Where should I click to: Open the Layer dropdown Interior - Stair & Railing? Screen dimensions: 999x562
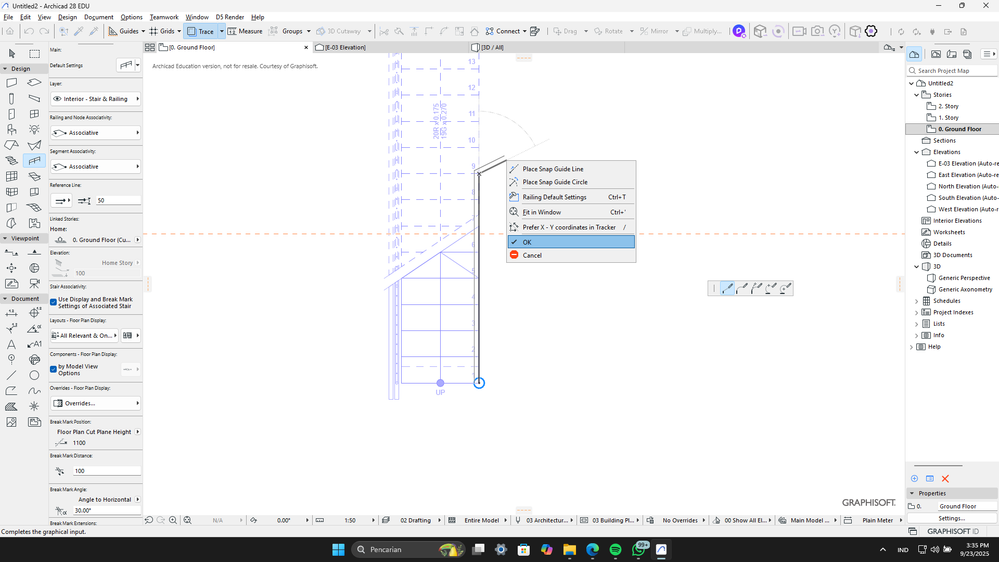tap(96, 99)
